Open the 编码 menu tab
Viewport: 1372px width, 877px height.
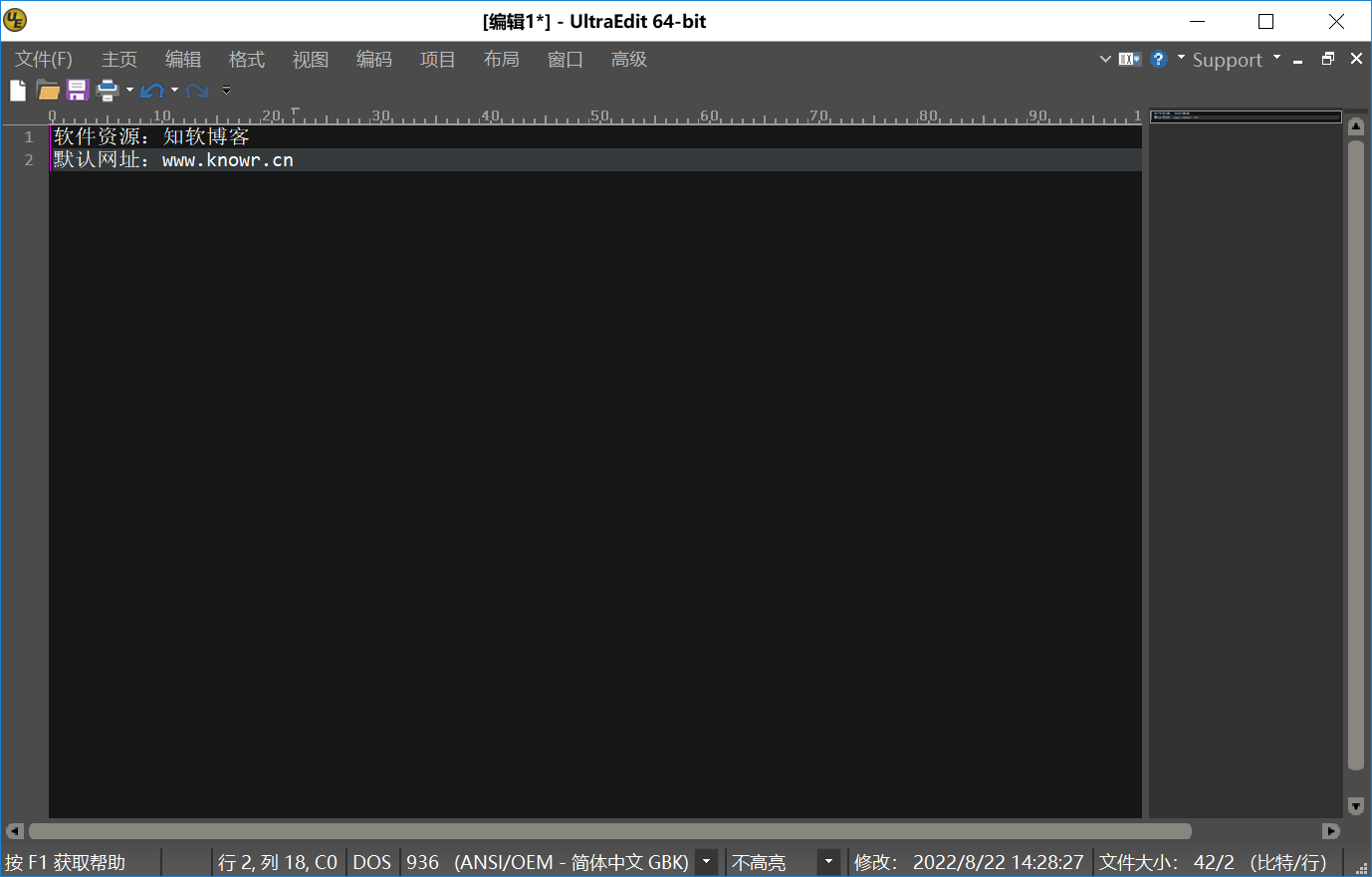pos(374,60)
